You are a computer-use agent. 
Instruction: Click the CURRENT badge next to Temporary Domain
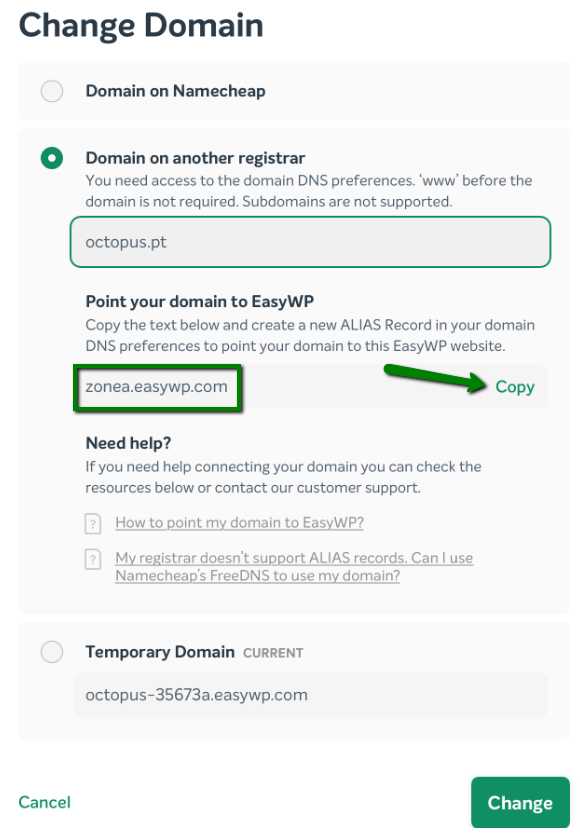coord(273,653)
